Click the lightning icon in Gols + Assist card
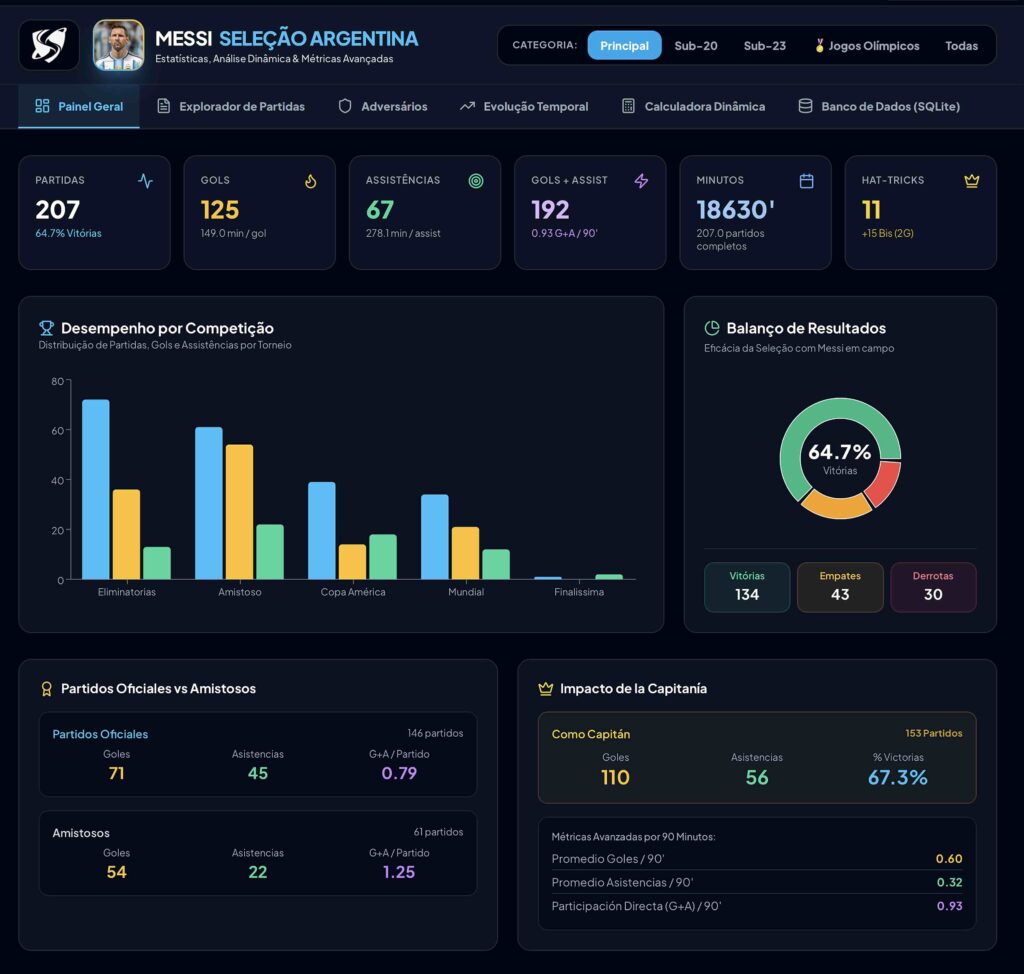 (641, 181)
